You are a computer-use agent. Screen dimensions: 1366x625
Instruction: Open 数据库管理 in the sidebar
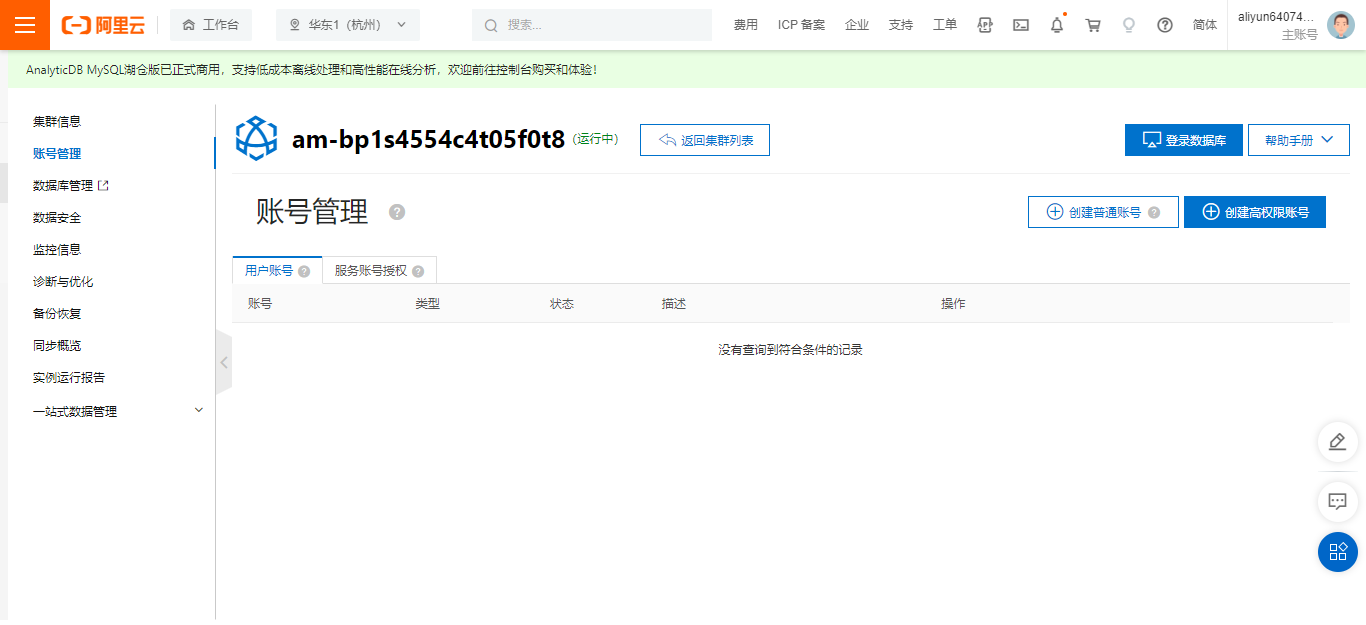coord(63,185)
